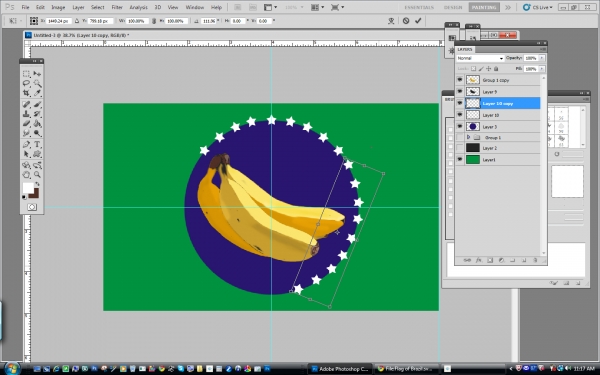Toggle maintain aspect ratio link icon

click(x=154, y=21)
